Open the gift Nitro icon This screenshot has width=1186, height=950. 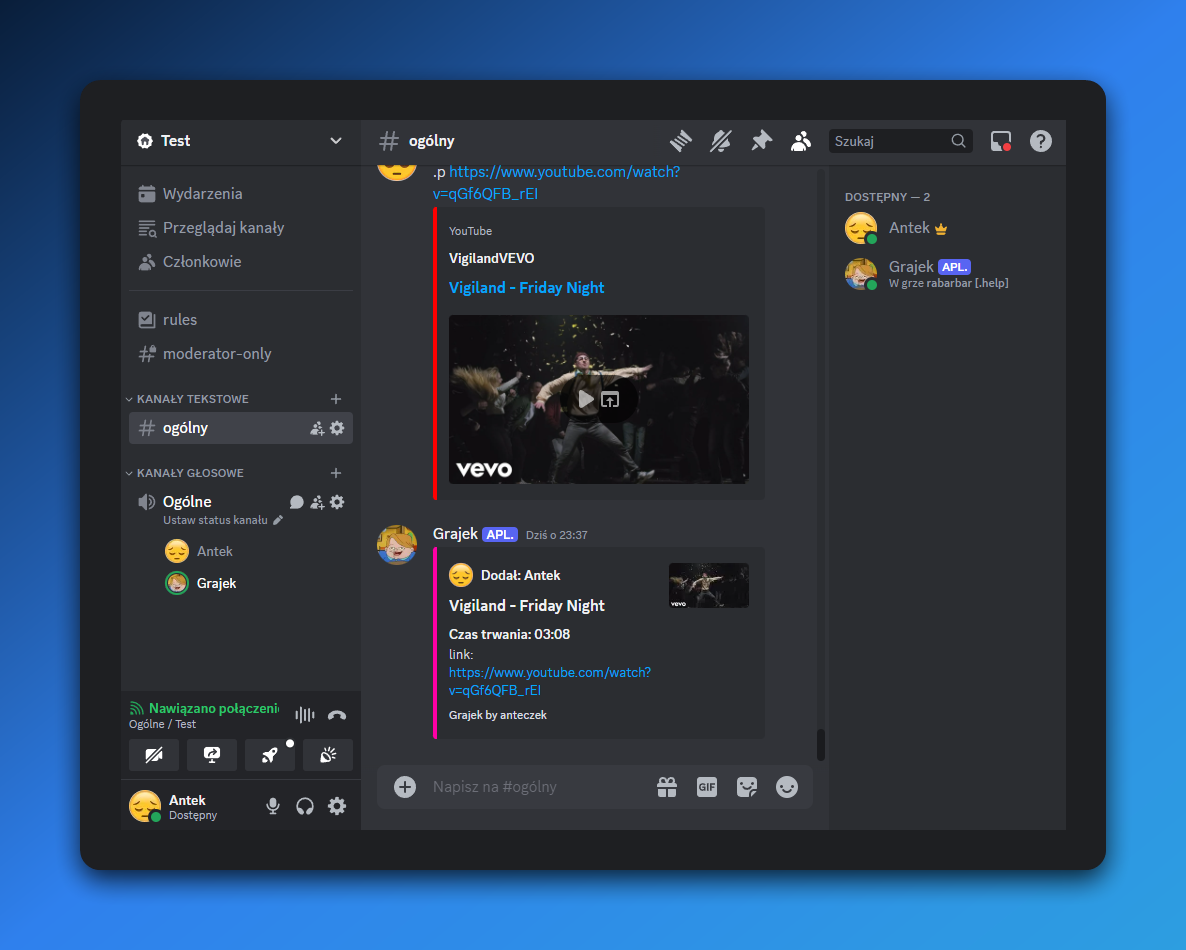[x=667, y=787]
